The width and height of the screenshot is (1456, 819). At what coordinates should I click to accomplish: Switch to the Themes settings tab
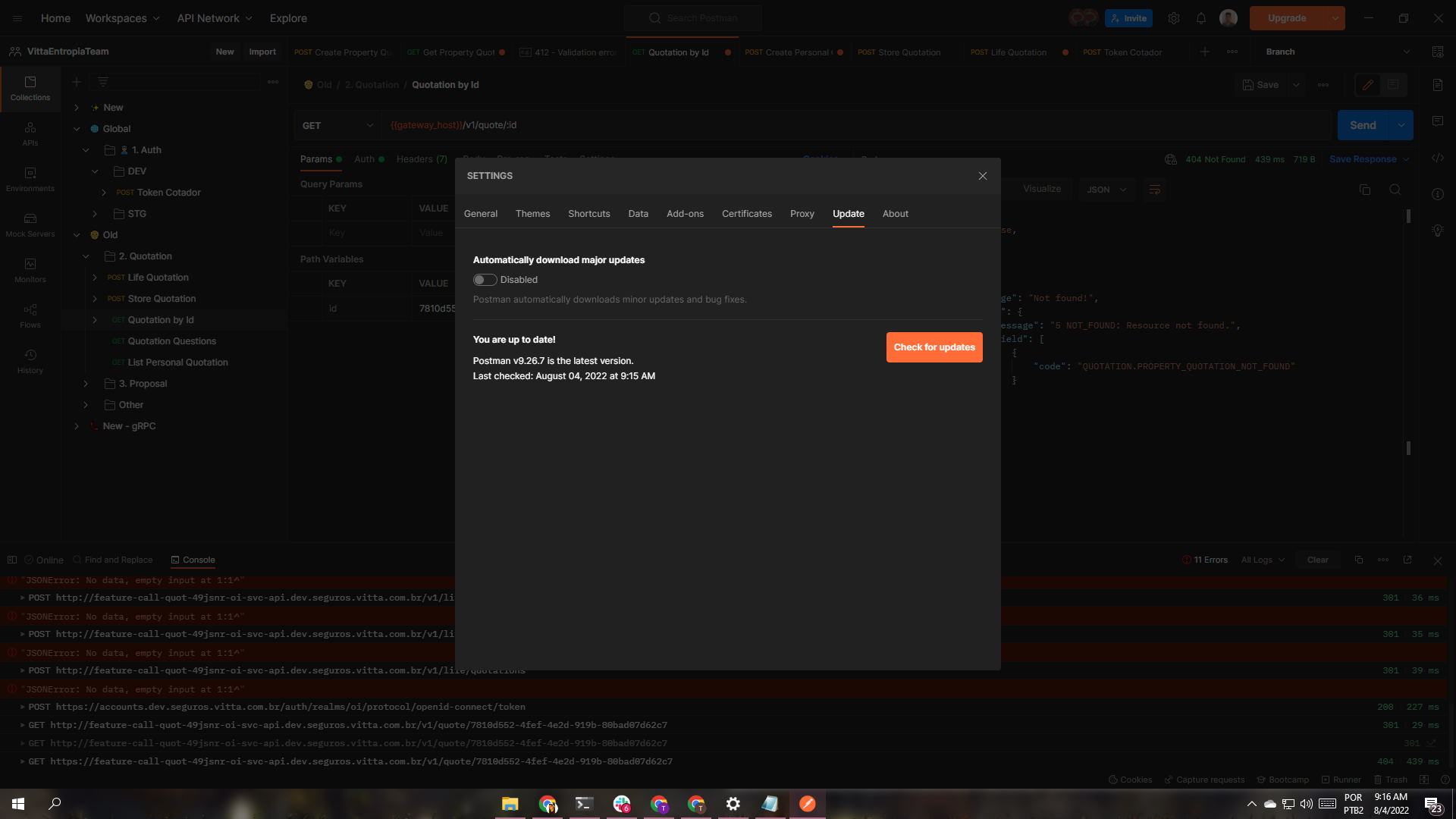pos(532,214)
